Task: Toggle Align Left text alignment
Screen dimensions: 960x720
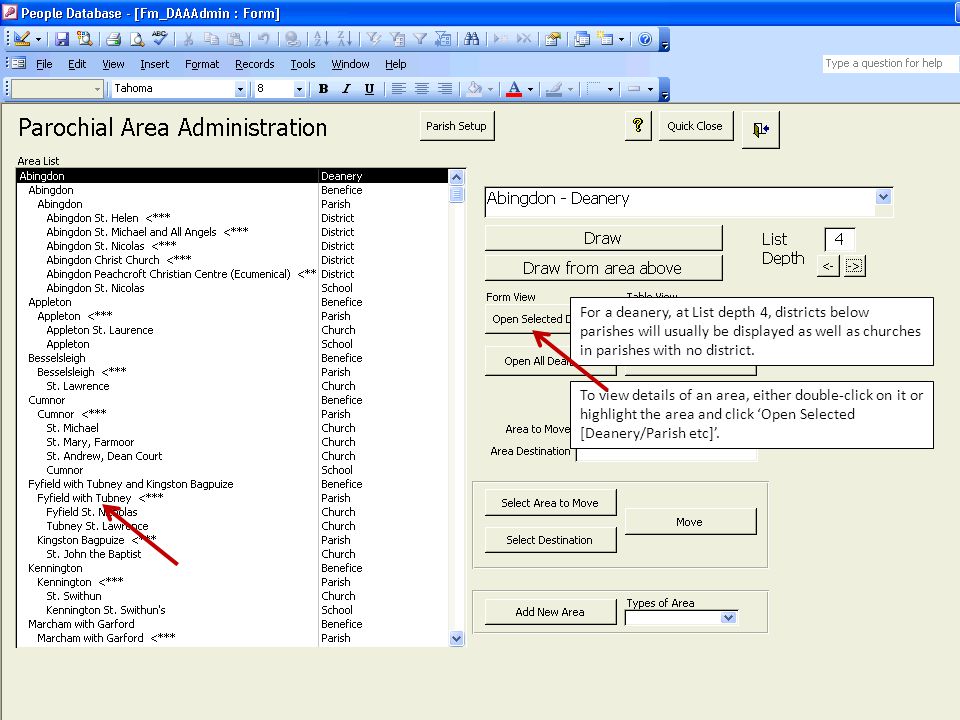Action: click(399, 89)
